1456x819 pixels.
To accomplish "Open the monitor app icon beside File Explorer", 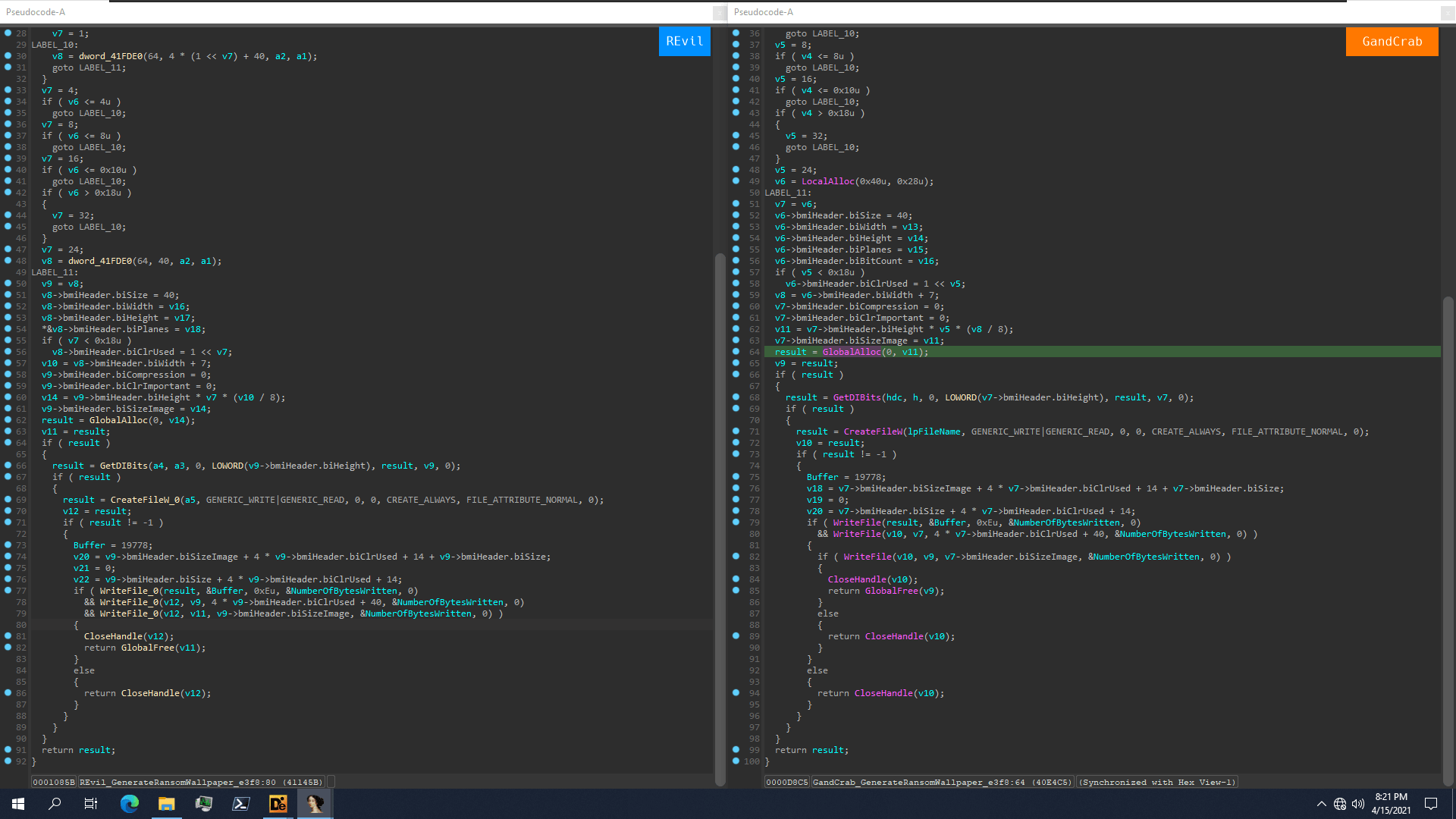I will coord(204,804).
